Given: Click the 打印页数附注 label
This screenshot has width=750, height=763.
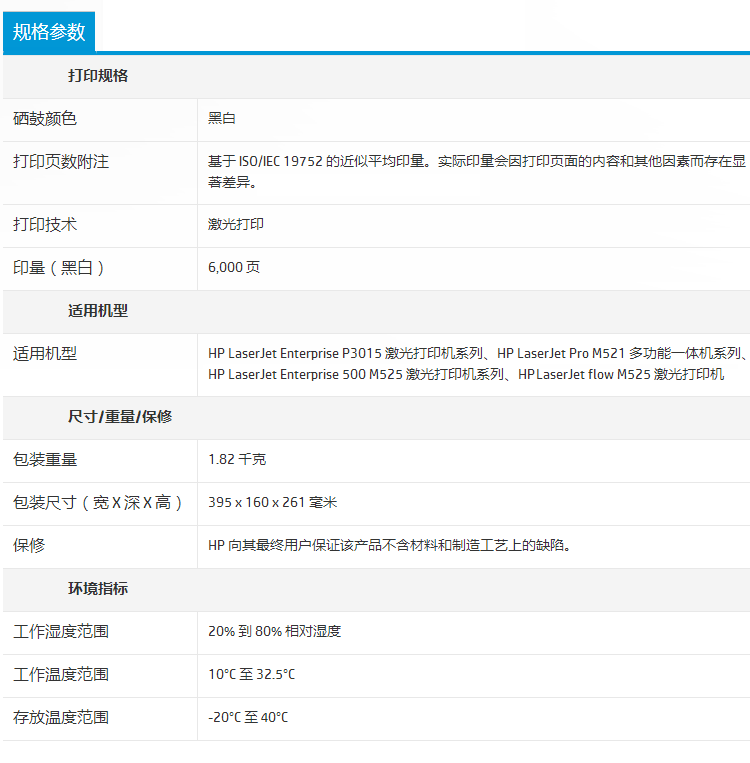Looking at the screenshot, I should tap(61, 162).
